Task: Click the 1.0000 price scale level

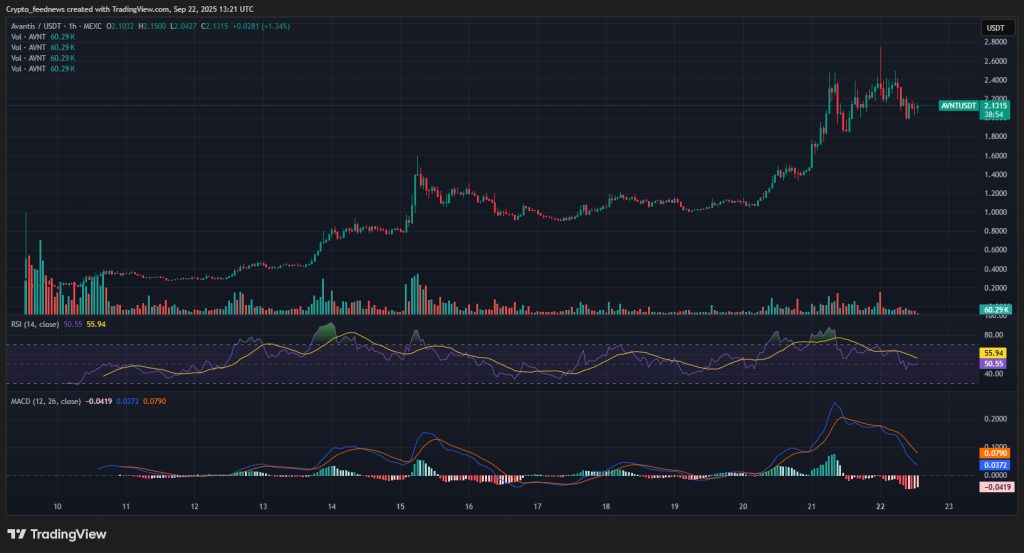Action: pos(994,212)
